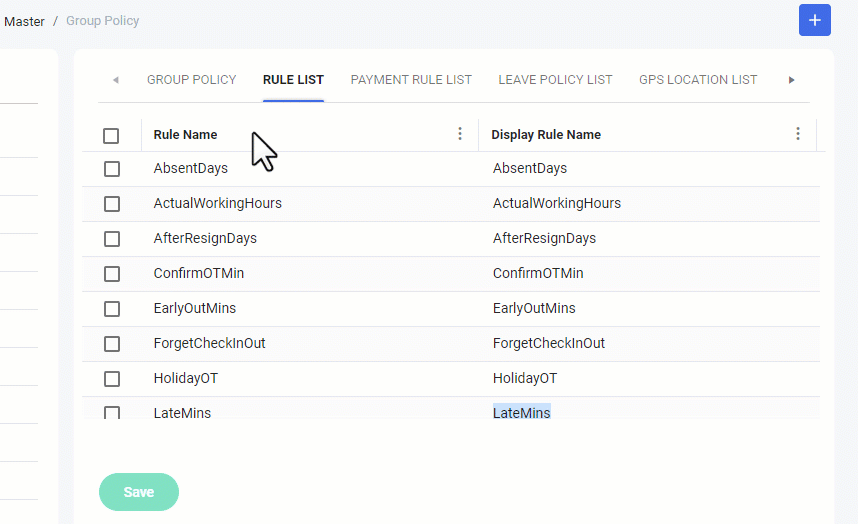
Task: Open the GPS Location List tab
Action: pos(698,80)
